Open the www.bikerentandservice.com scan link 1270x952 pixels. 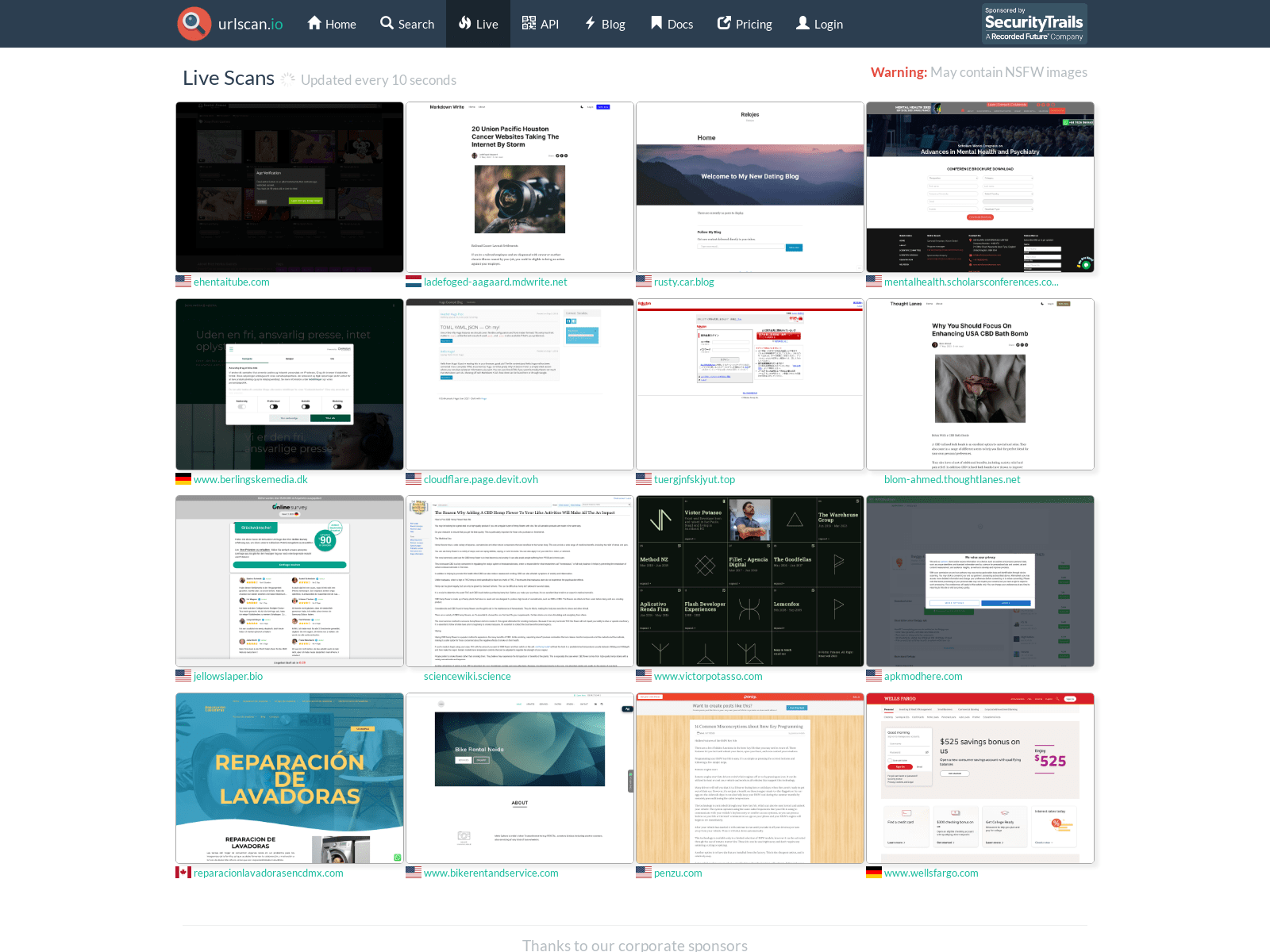point(491,873)
